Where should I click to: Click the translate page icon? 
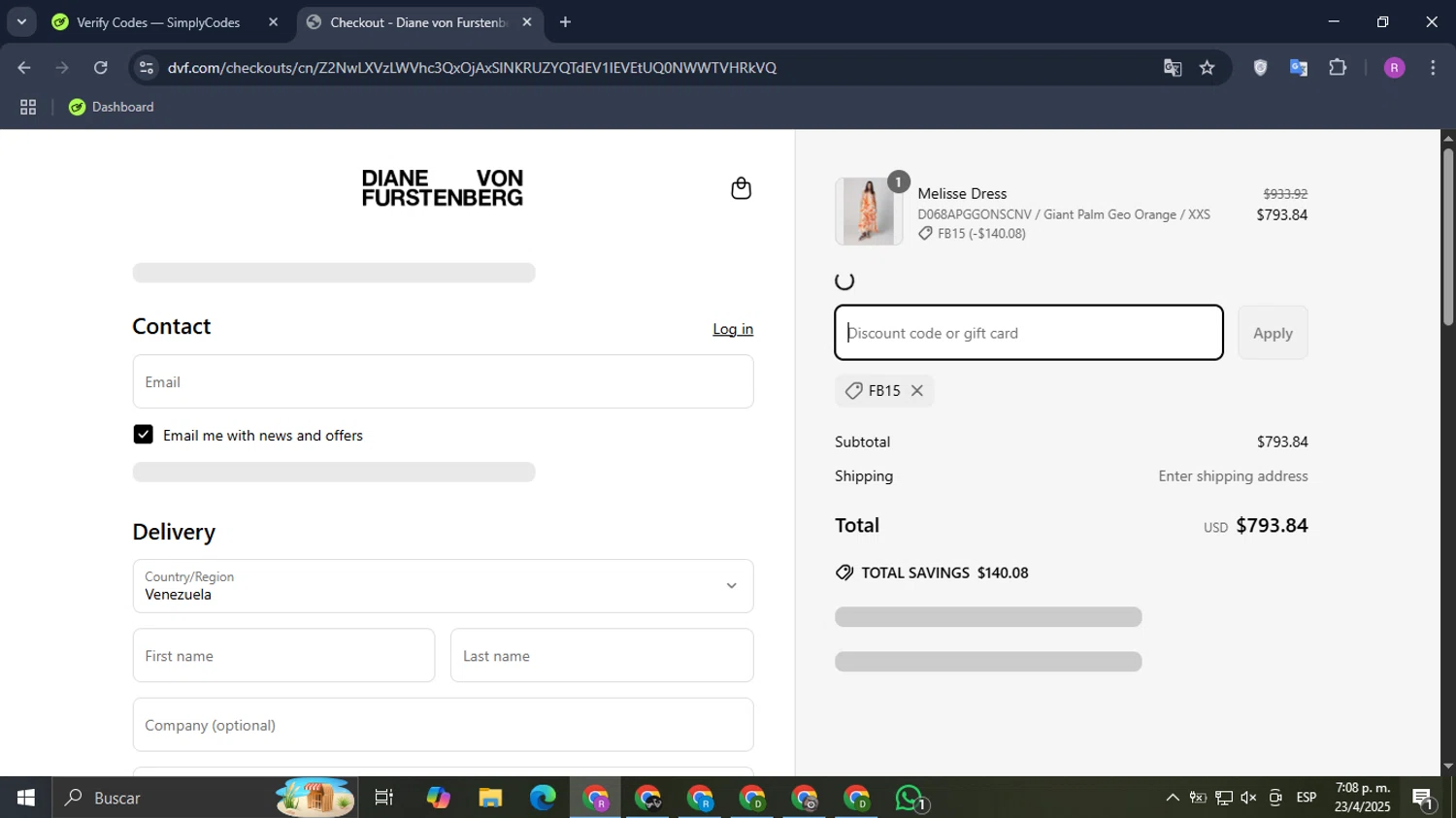(1173, 68)
